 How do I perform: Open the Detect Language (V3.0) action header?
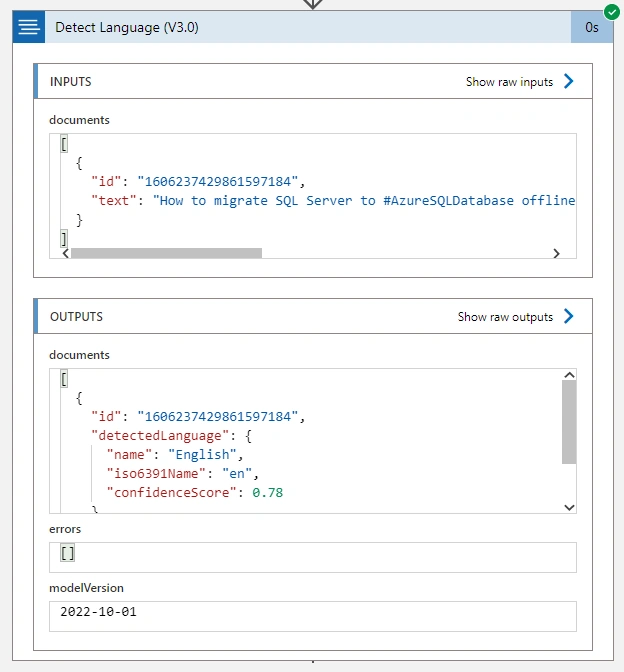[308, 27]
